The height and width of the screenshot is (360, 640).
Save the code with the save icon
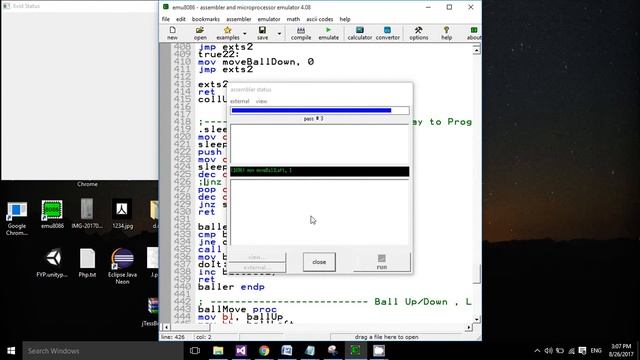click(262, 33)
